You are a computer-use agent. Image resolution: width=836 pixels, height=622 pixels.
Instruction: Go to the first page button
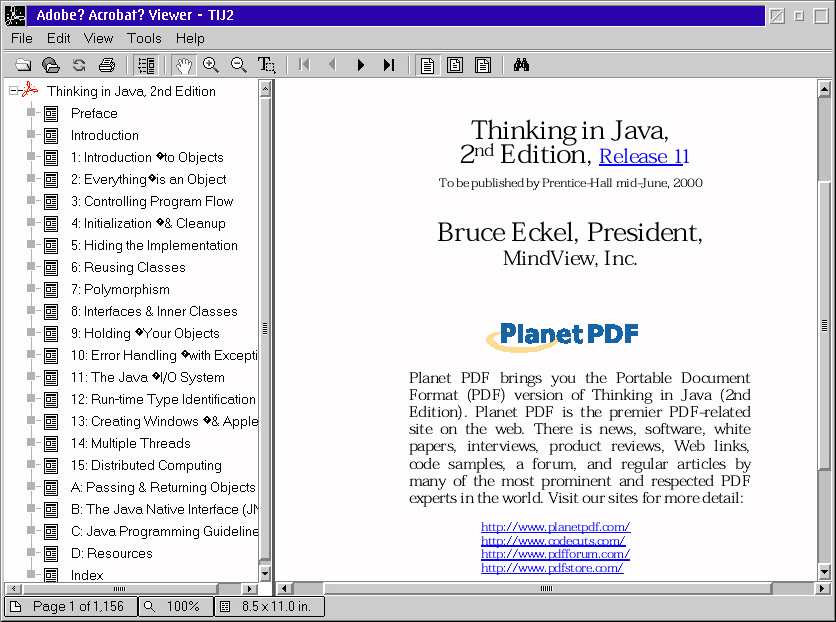click(x=304, y=65)
